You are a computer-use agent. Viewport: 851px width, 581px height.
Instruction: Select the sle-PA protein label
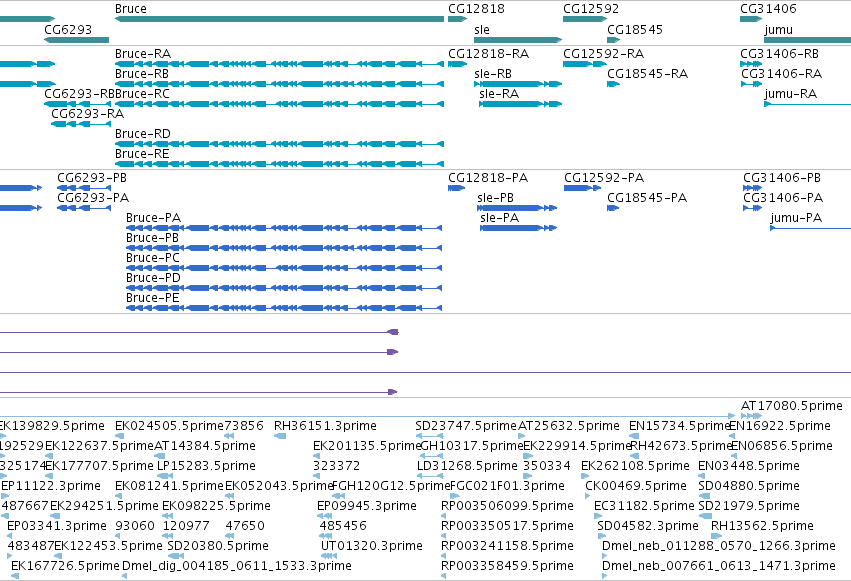point(499,218)
